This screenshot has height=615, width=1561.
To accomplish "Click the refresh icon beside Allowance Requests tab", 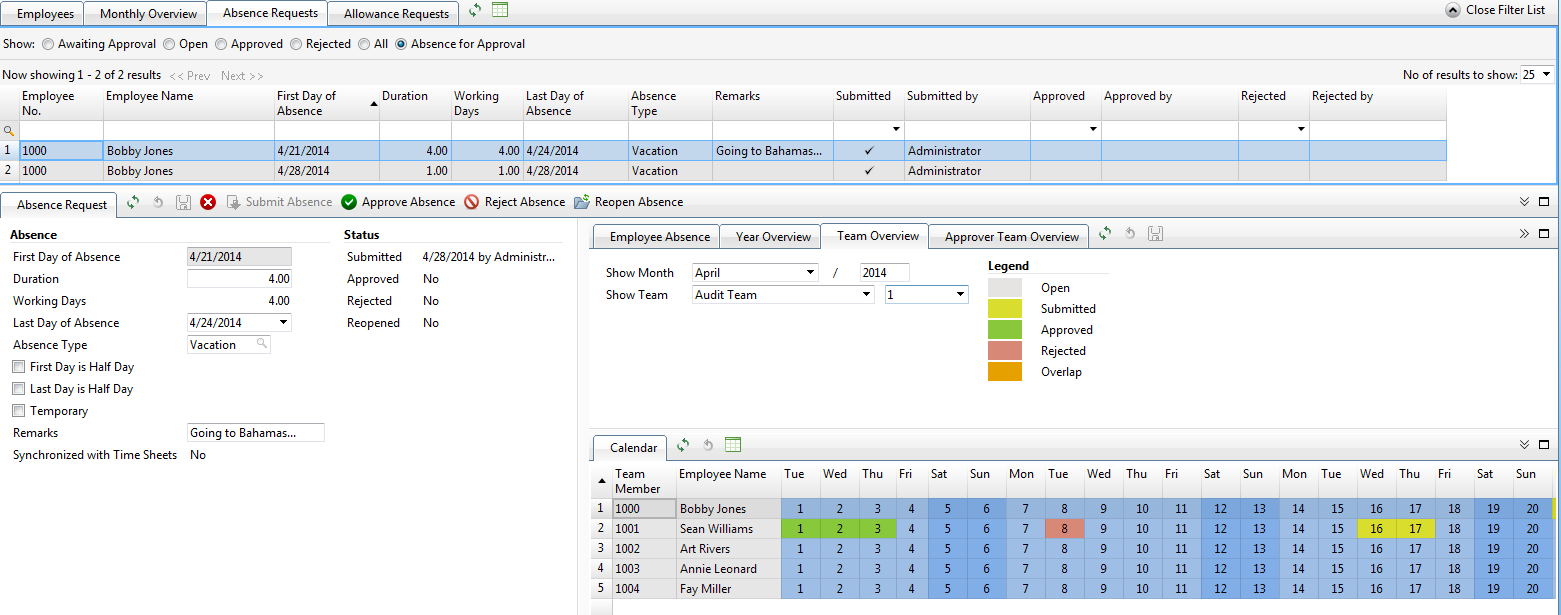I will 475,10.
